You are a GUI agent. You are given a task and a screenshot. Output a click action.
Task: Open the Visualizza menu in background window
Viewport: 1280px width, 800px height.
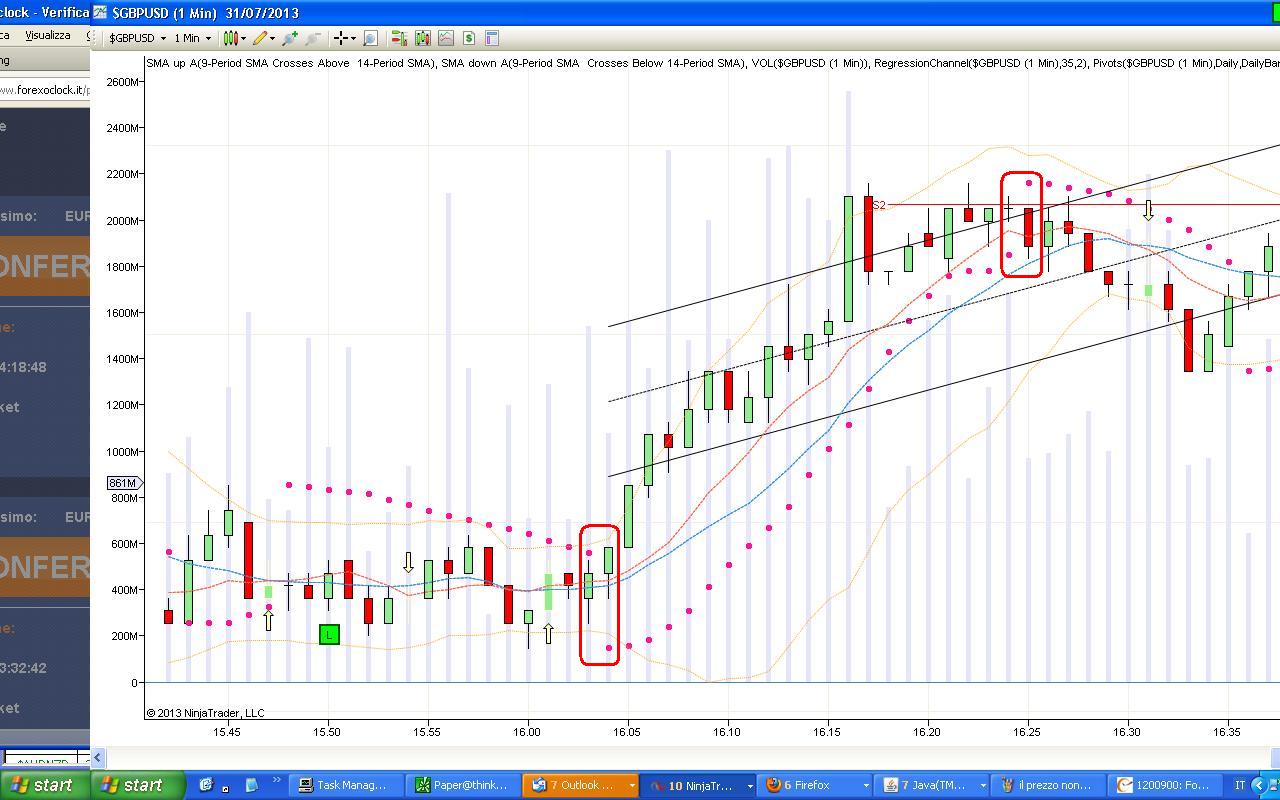click(47, 35)
